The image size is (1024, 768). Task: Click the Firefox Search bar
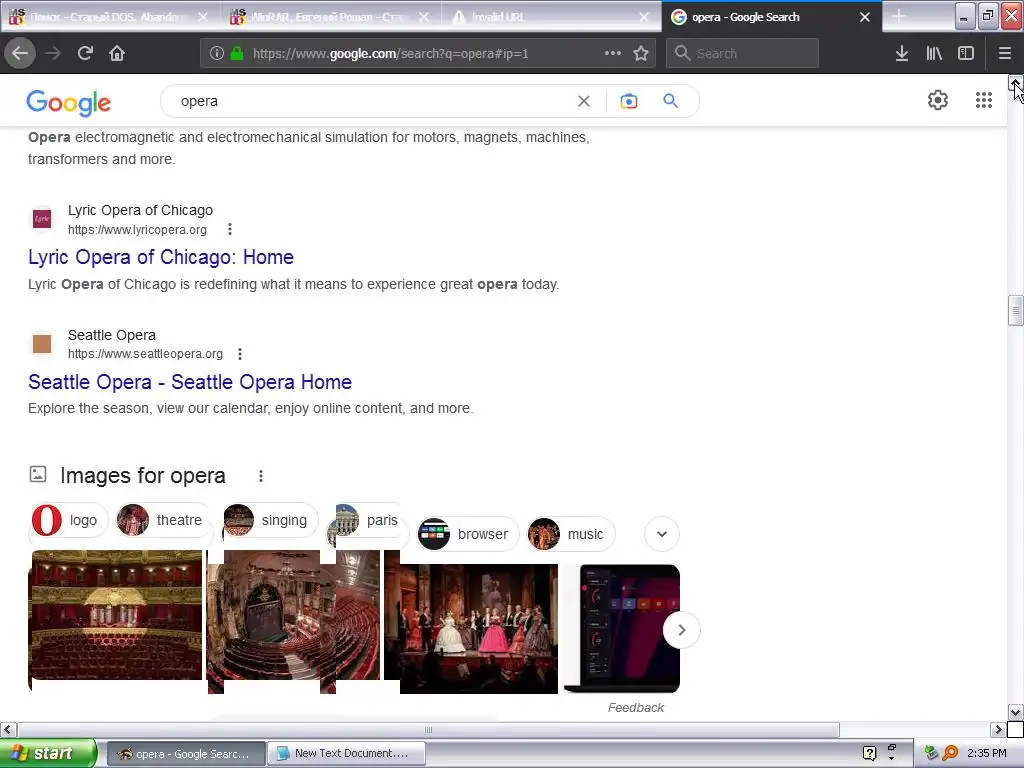(743, 54)
